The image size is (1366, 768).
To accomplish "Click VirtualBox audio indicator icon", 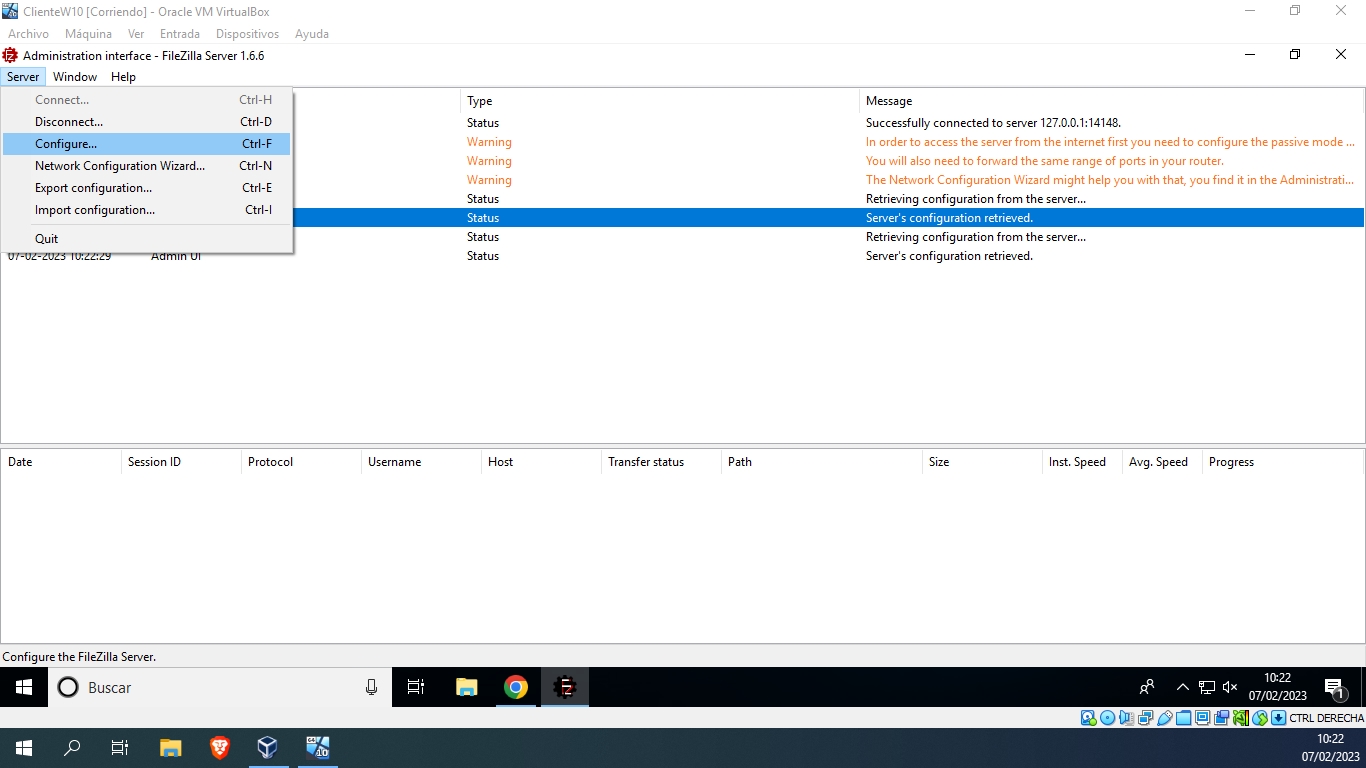I will coord(1126,718).
